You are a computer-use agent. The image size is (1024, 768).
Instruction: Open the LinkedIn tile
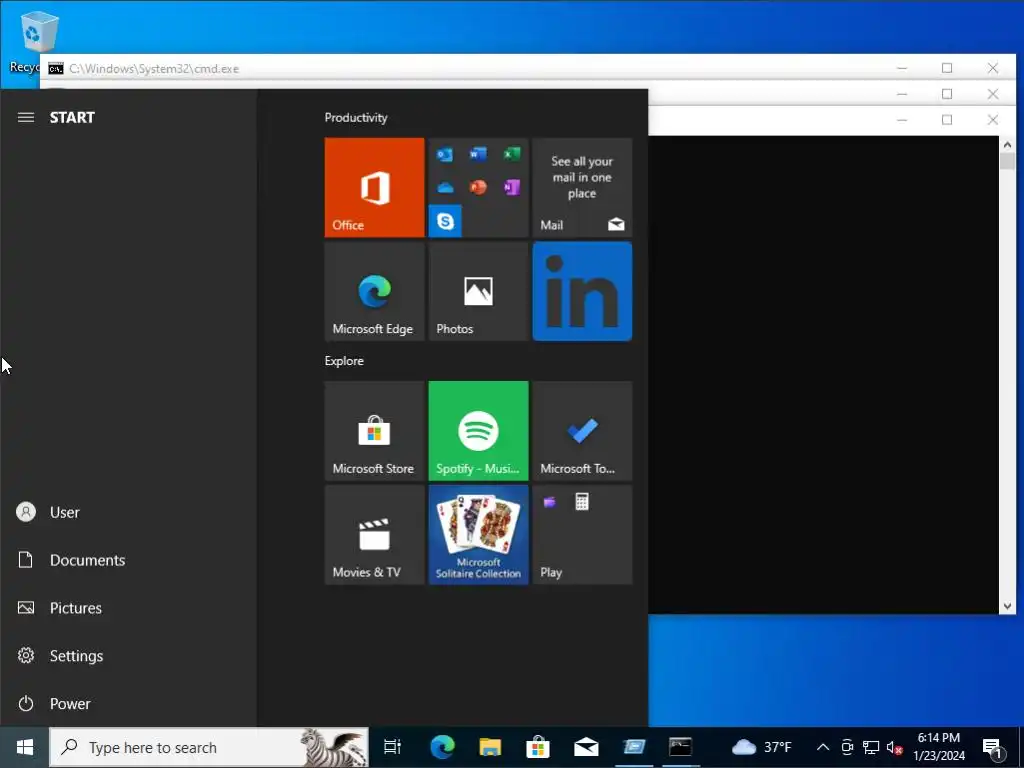(x=582, y=291)
